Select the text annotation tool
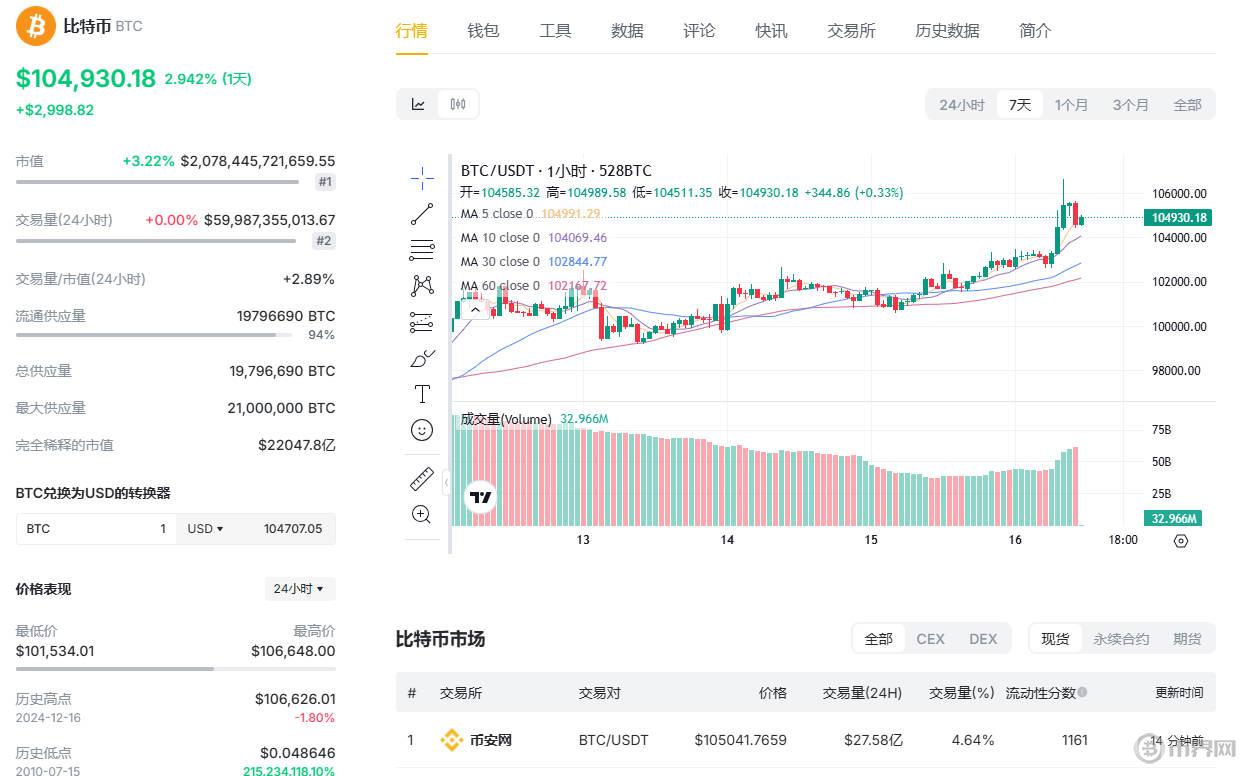This screenshot has height=776, width=1247. 422,394
